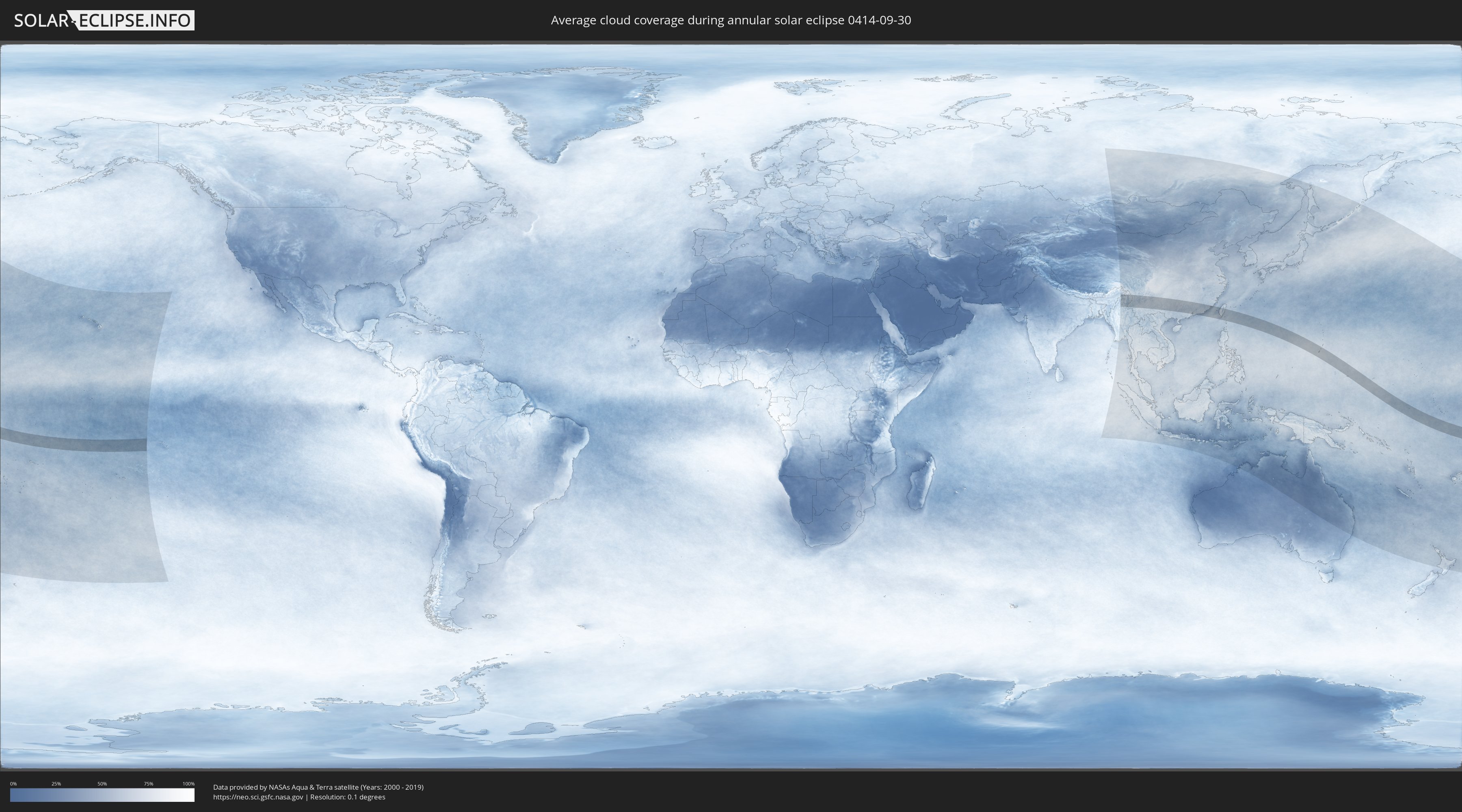Click the title 'Average cloud coverage during annular solar eclipse 0414-09-30'
Viewport: 1462px width, 812px height.
(x=731, y=20)
